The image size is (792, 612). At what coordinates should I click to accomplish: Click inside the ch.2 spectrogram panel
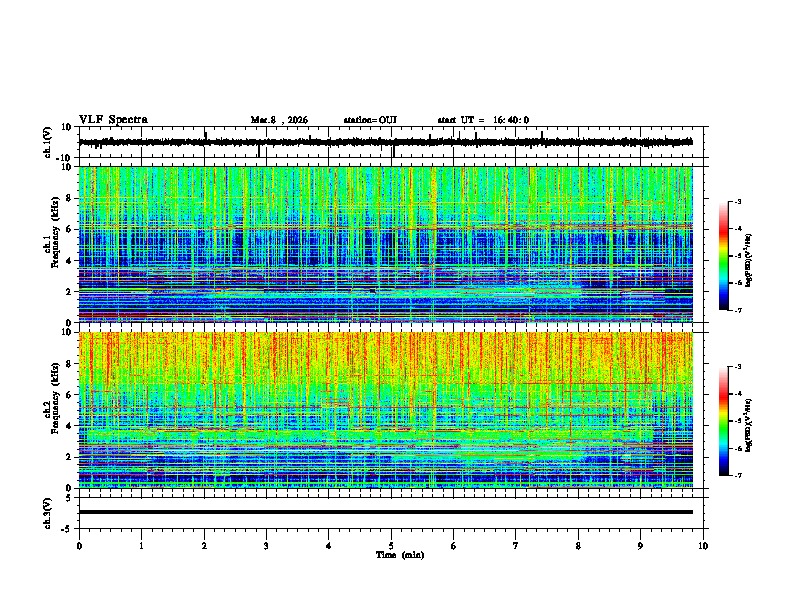tap(385, 410)
